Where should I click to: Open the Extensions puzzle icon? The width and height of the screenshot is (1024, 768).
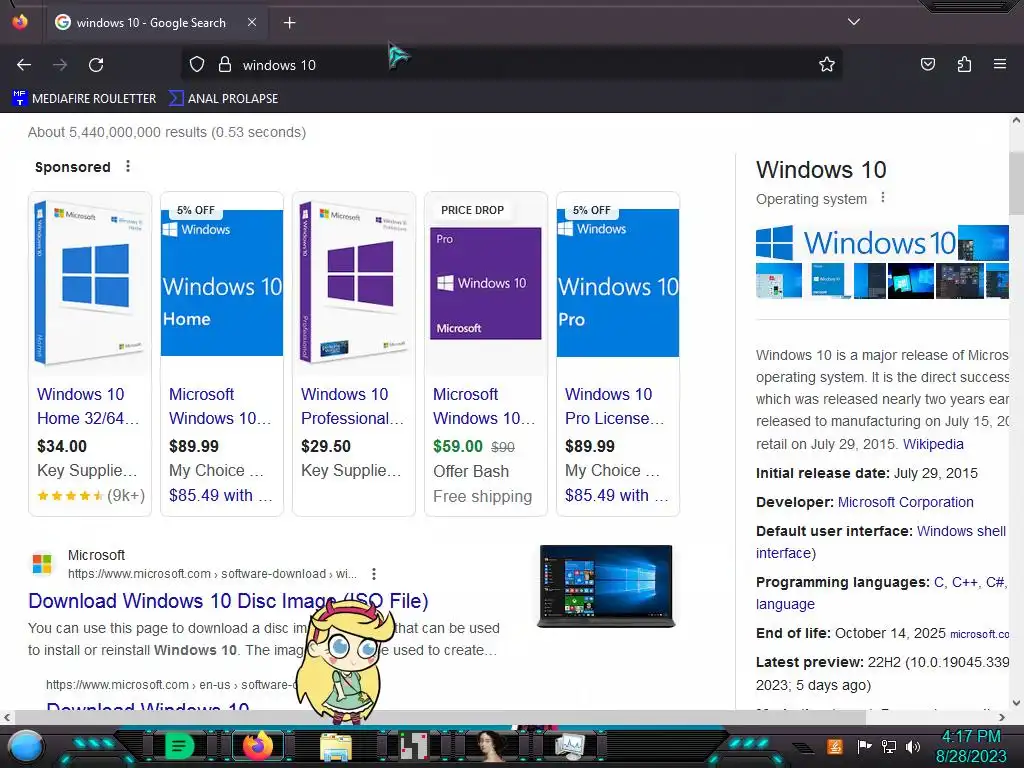(x=964, y=64)
